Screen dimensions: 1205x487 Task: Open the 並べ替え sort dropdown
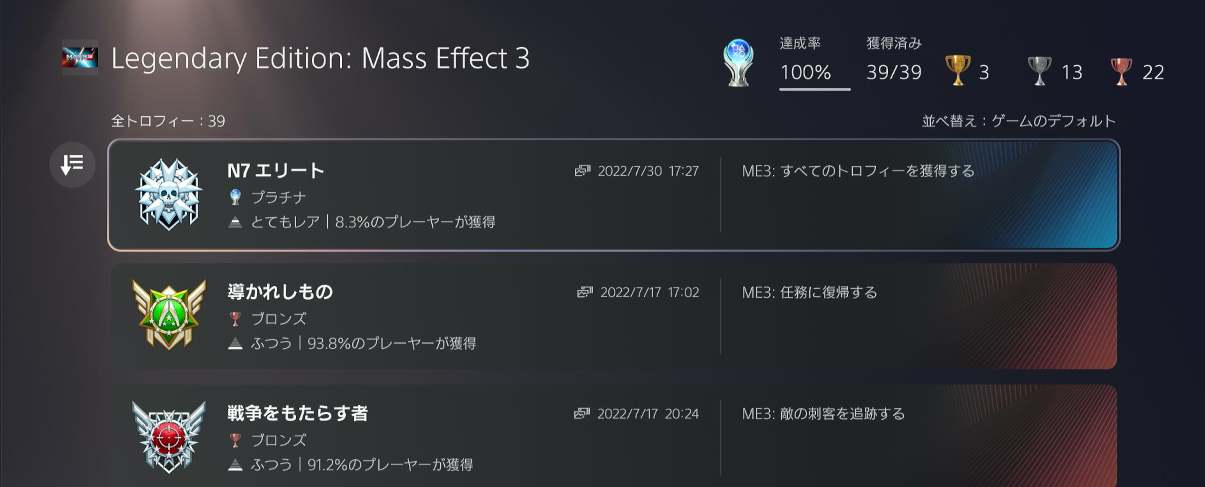tap(1018, 121)
